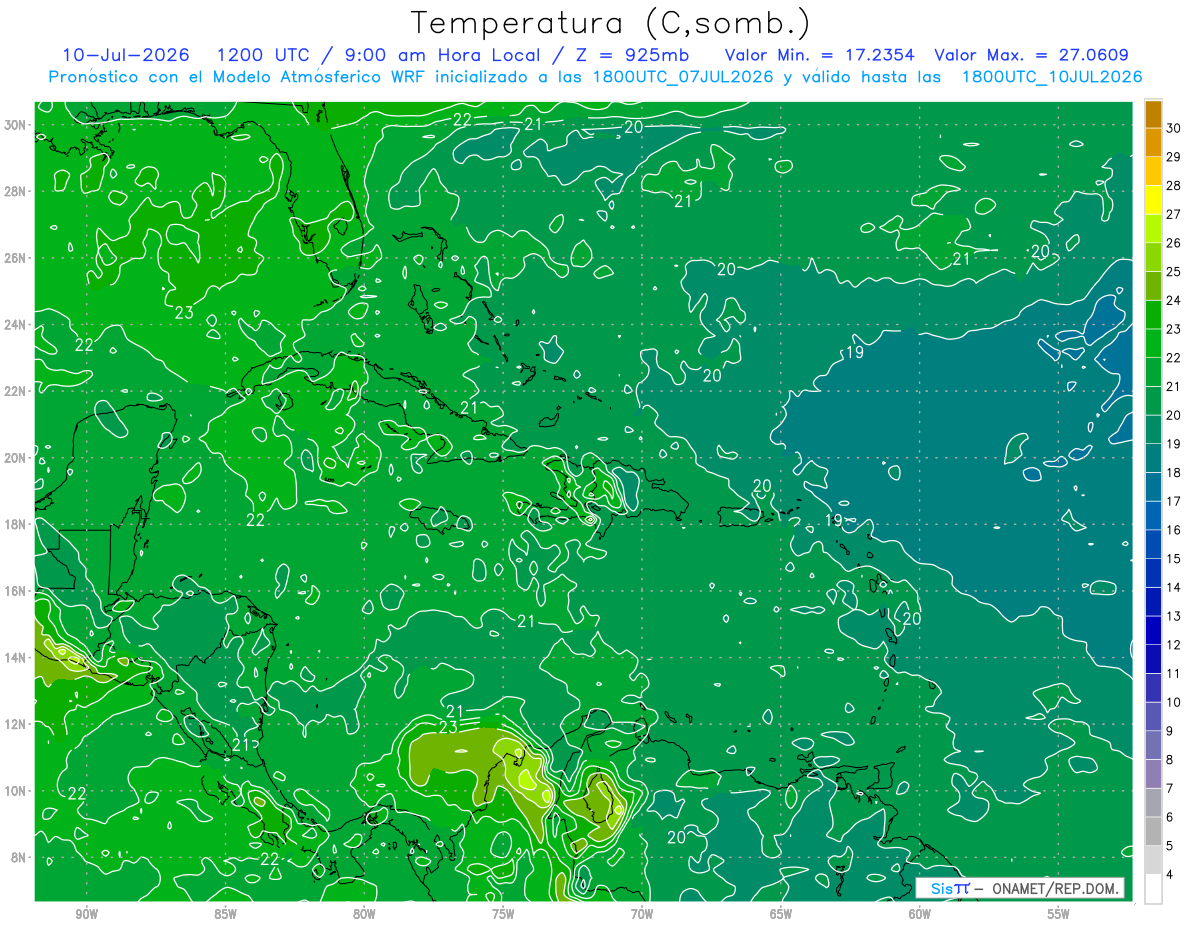Click the '16N' latitude label

[x=17, y=591]
